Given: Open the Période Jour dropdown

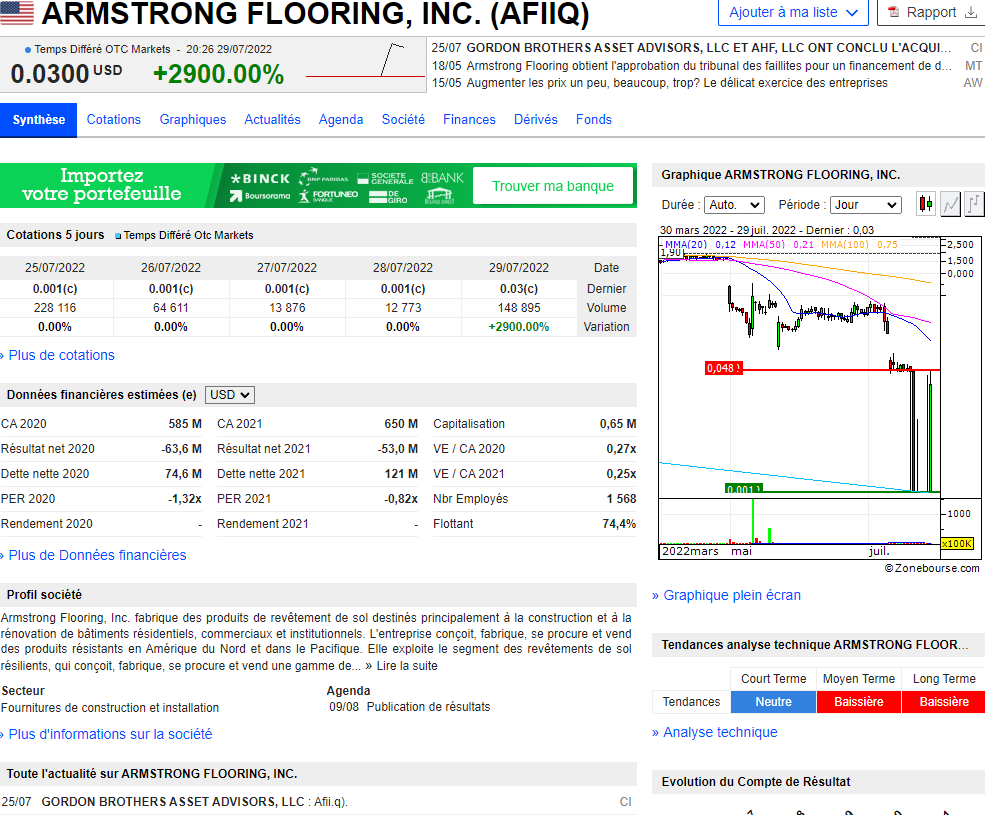Looking at the screenshot, I should pos(866,205).
